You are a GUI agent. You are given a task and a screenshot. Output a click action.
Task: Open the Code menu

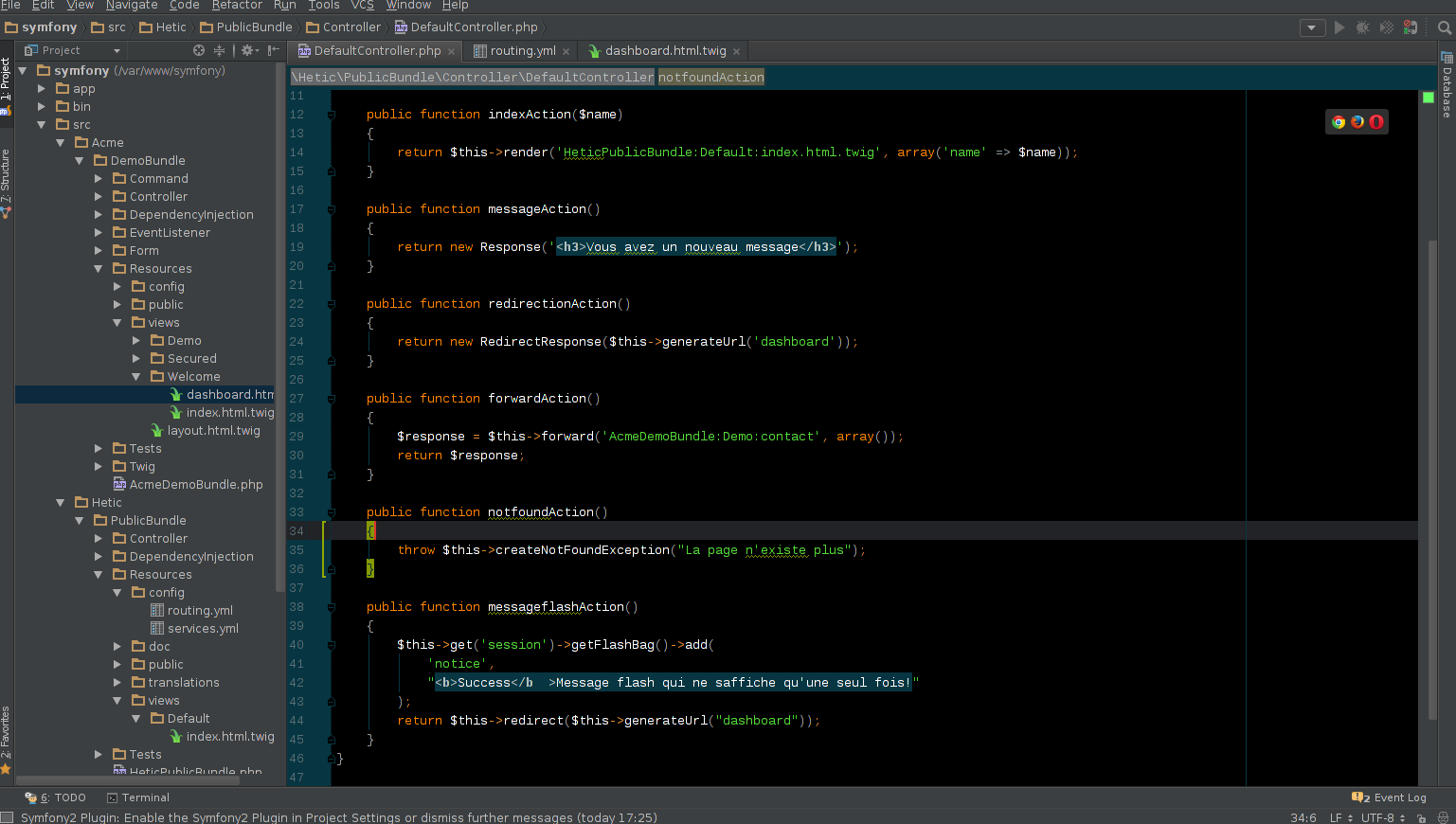point(185,5)
